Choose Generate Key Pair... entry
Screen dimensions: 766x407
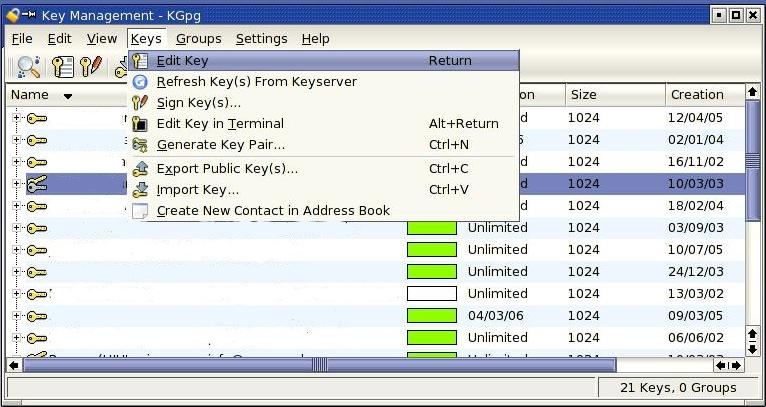[x=323, y=145]
